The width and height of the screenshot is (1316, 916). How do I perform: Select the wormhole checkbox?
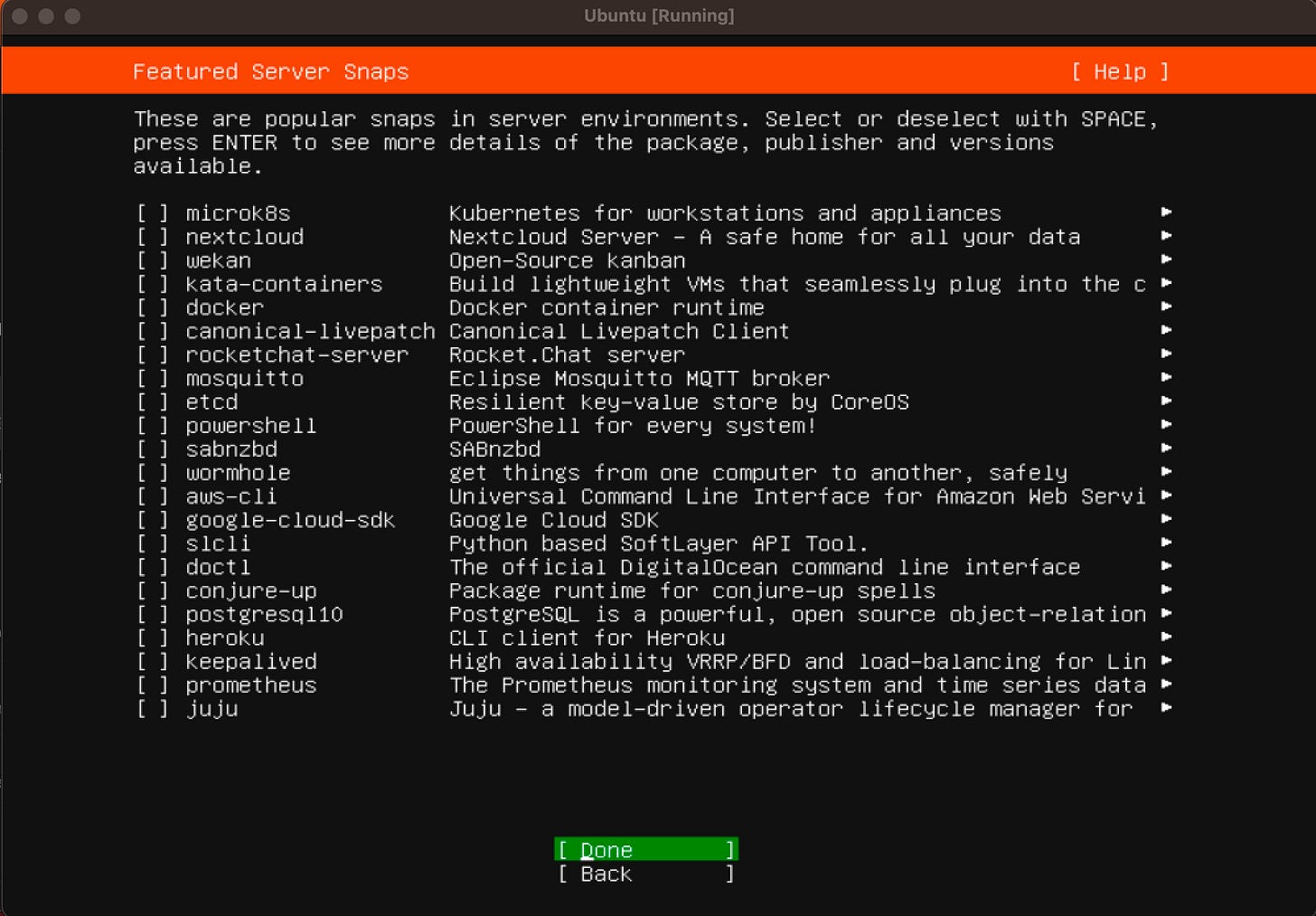tap(153, 473)
